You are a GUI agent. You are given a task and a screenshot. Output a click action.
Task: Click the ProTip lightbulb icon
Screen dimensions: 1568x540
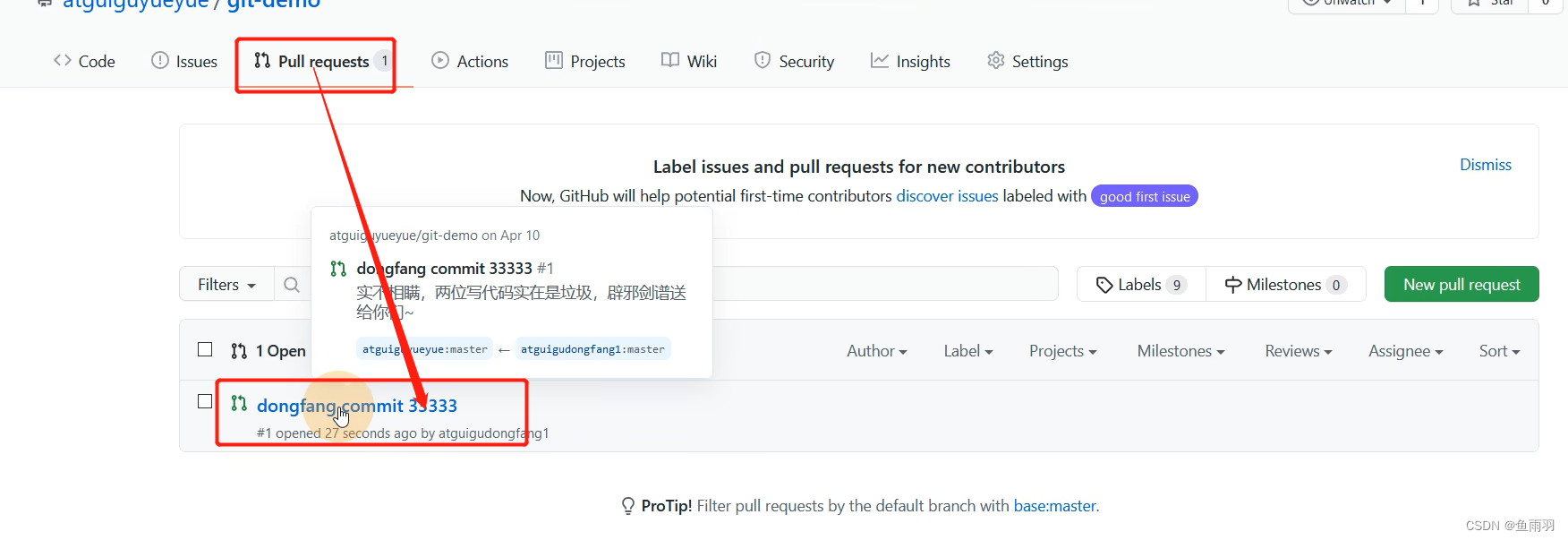point(628,506)
